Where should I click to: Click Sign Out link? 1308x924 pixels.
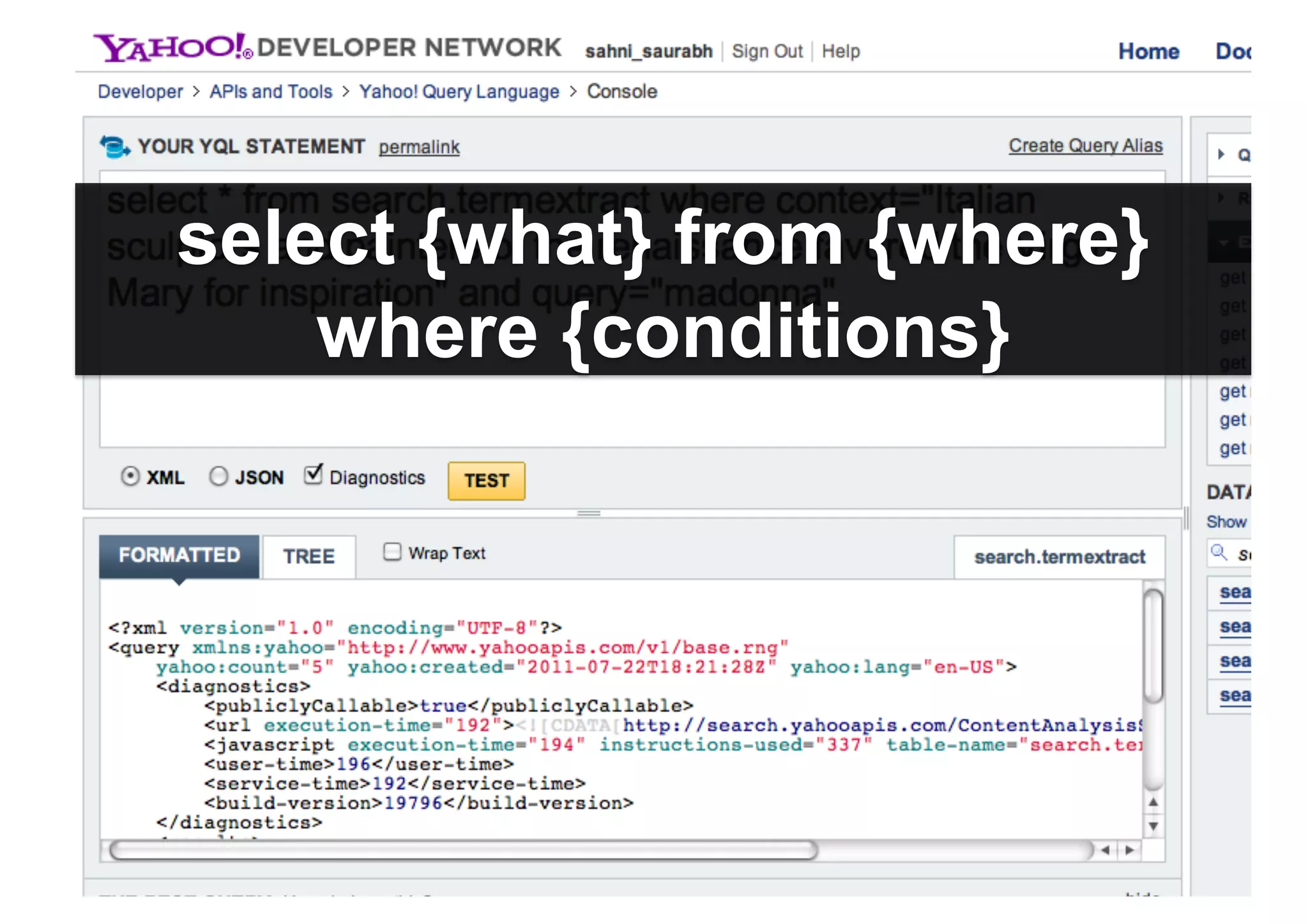coord(767,51)
